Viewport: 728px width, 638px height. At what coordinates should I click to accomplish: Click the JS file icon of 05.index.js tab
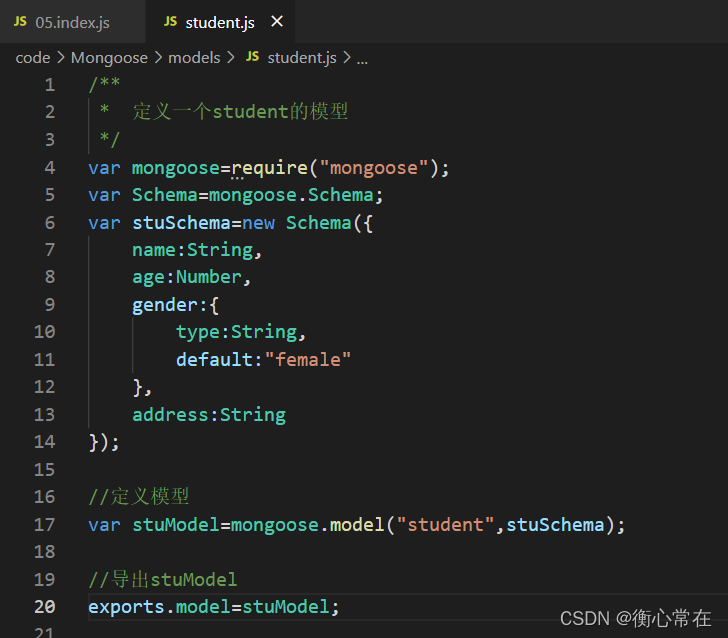click(x=20, y=21)
